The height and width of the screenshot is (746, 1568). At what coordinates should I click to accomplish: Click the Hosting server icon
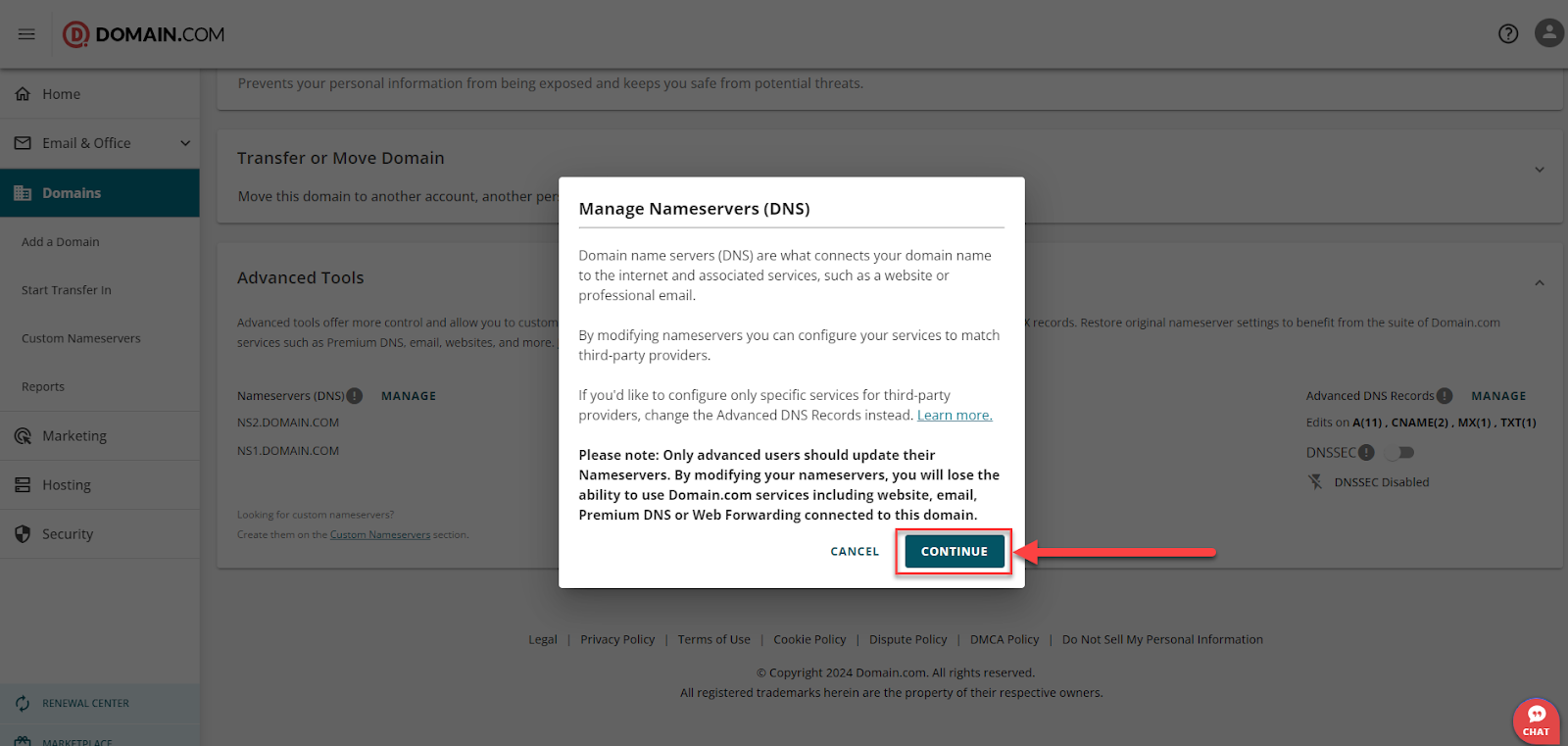coord(23,485)
